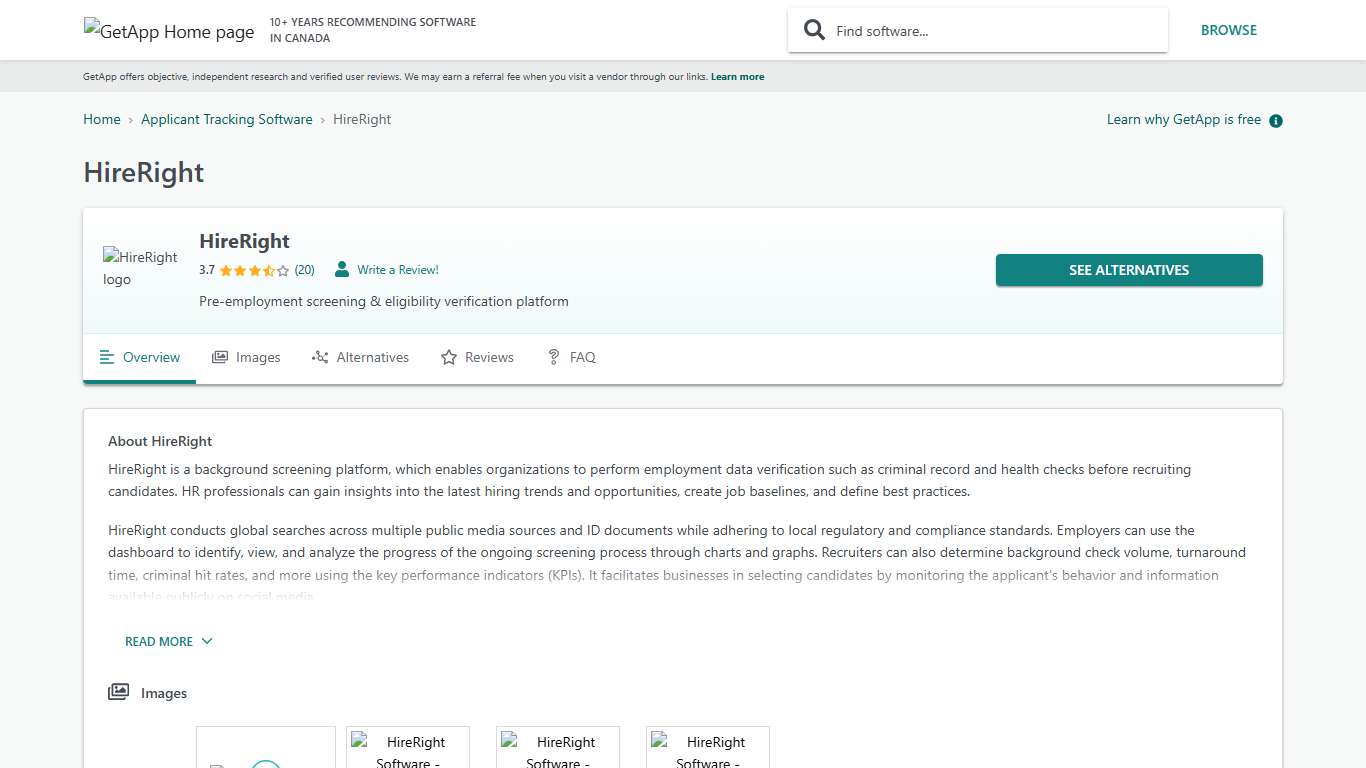
Task: Click the Reviews star icon
Action: click(x=448, y=356)
